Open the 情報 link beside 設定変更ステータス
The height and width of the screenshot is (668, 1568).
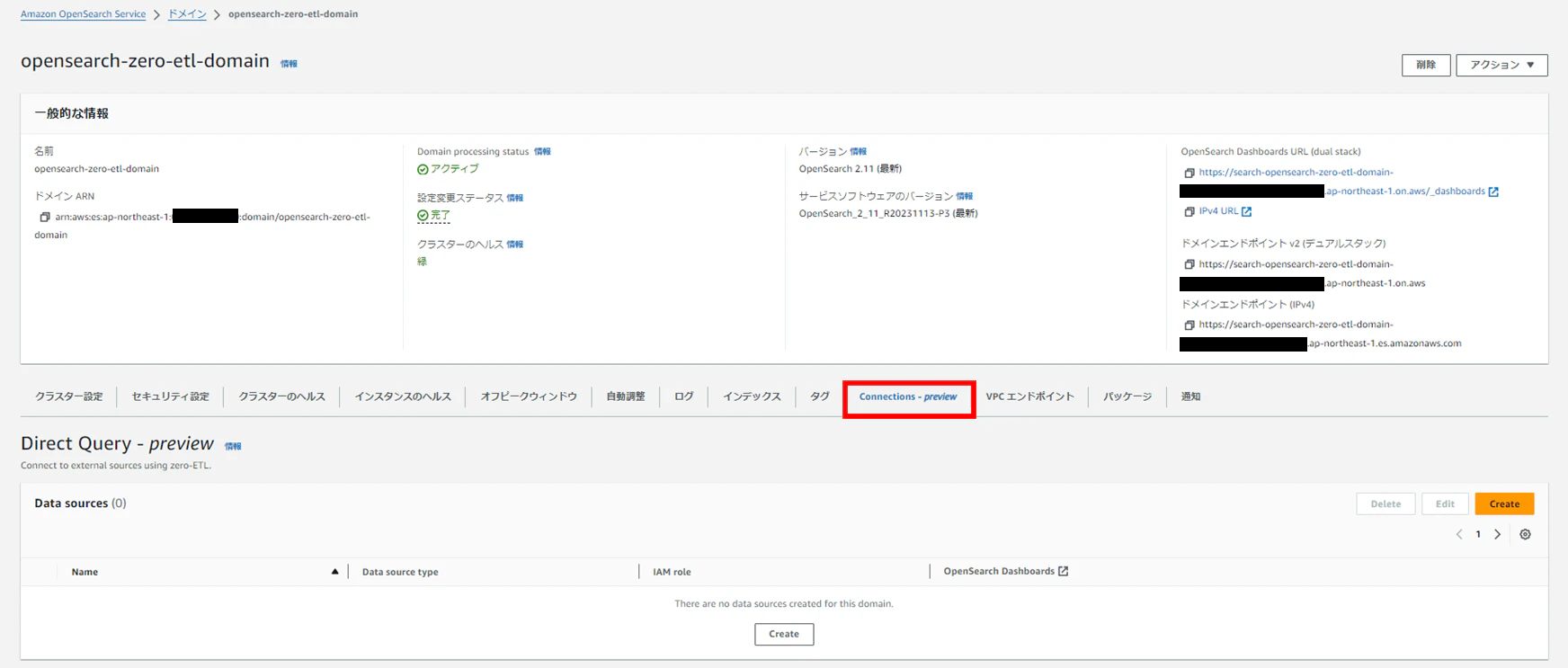coord(514,198)
